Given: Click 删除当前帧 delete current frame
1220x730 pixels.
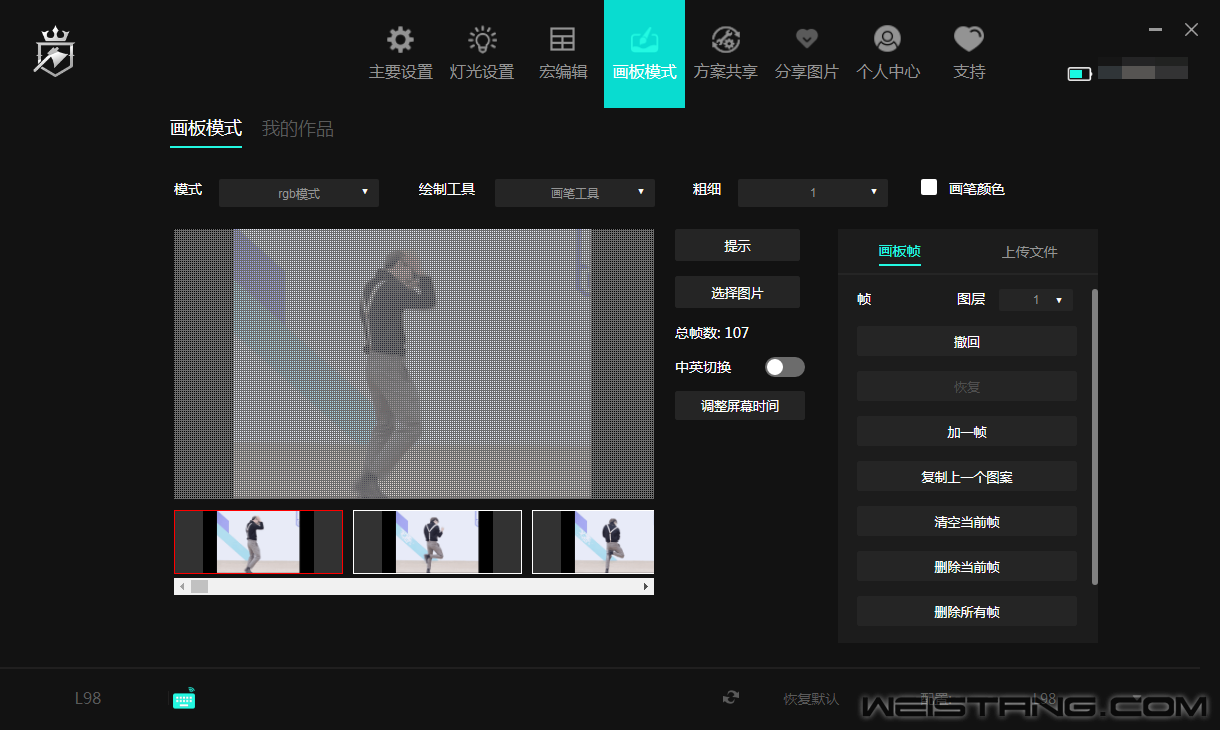Looking at the screenshot, I should 967,567.
